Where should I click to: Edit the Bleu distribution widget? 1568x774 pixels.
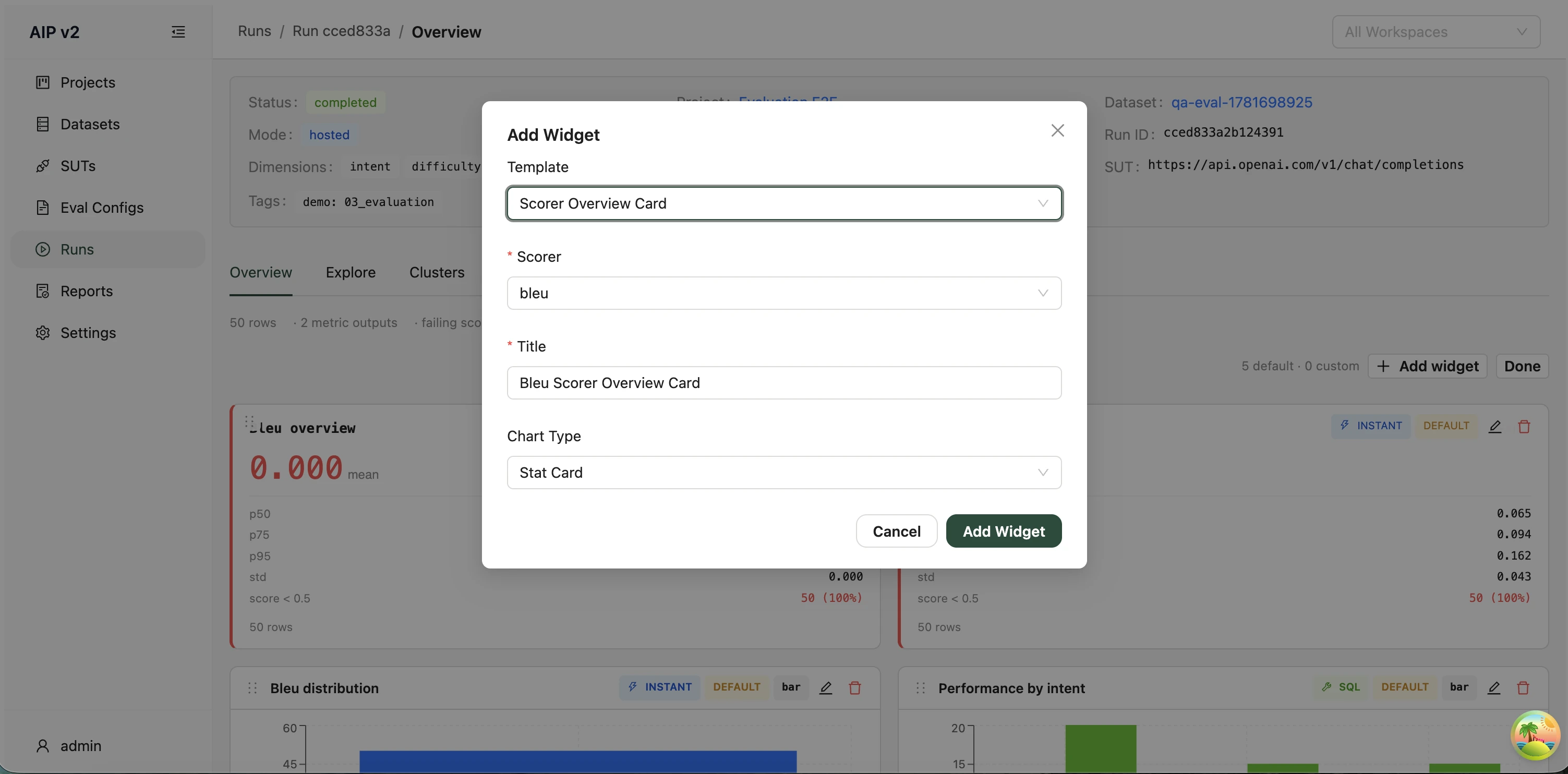825,687
